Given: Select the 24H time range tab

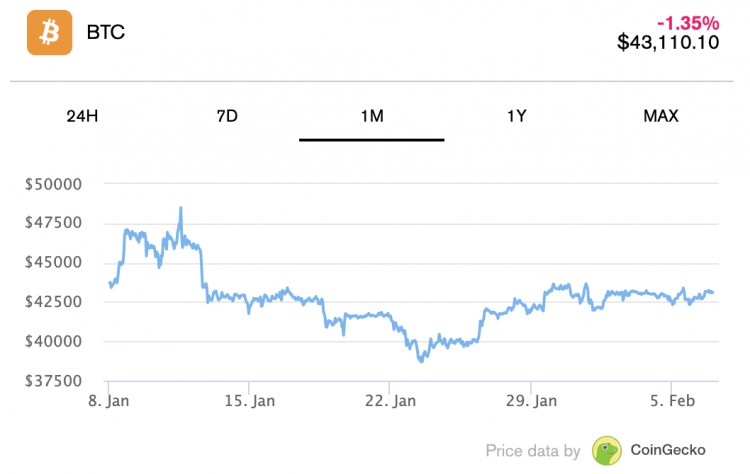Looking at the screenshot, I should 82,116.
